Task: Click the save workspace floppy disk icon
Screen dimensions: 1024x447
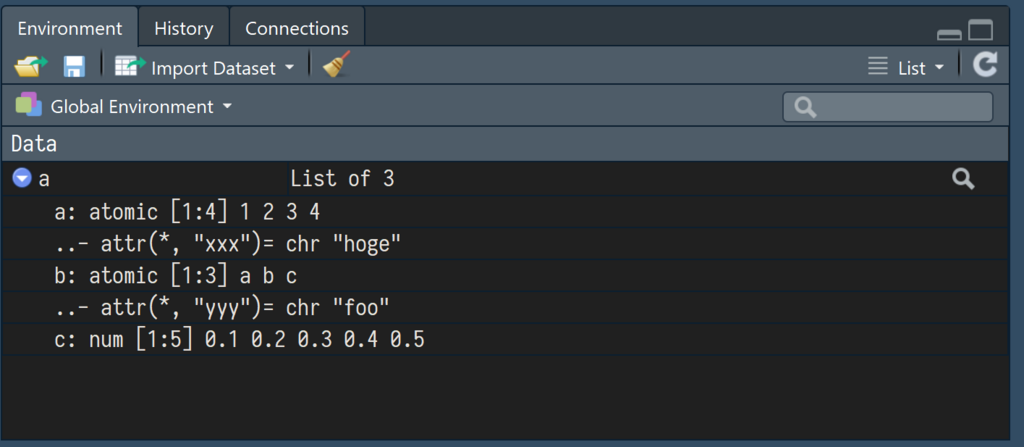Action: (x=74, y=67)
